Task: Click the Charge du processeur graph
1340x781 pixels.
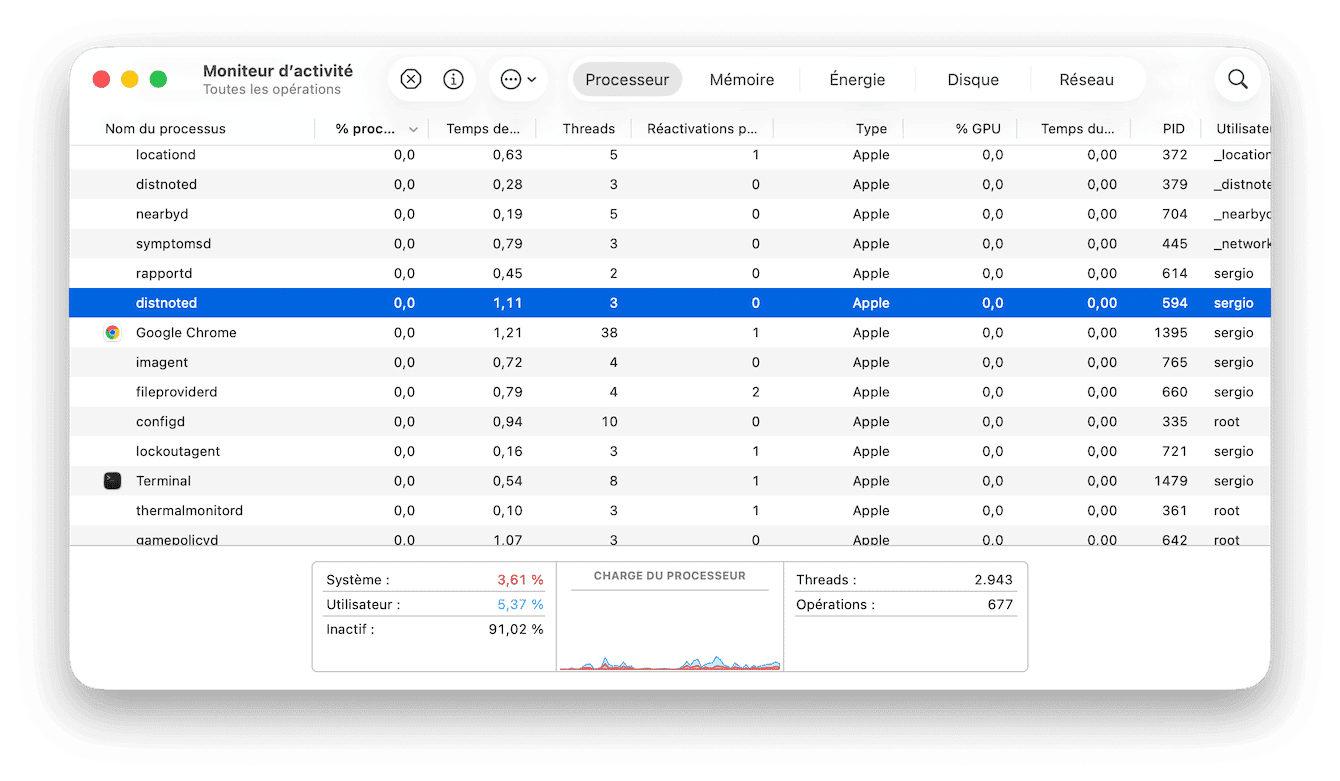Action: pyautogui.click(x=669, y=630)
